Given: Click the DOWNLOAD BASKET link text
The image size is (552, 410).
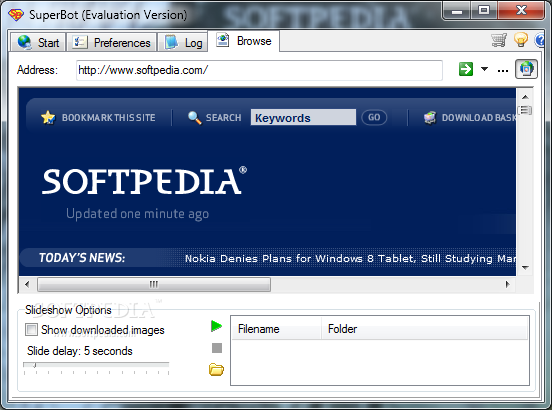Looking at the screenshot, I should pos(479,118).
